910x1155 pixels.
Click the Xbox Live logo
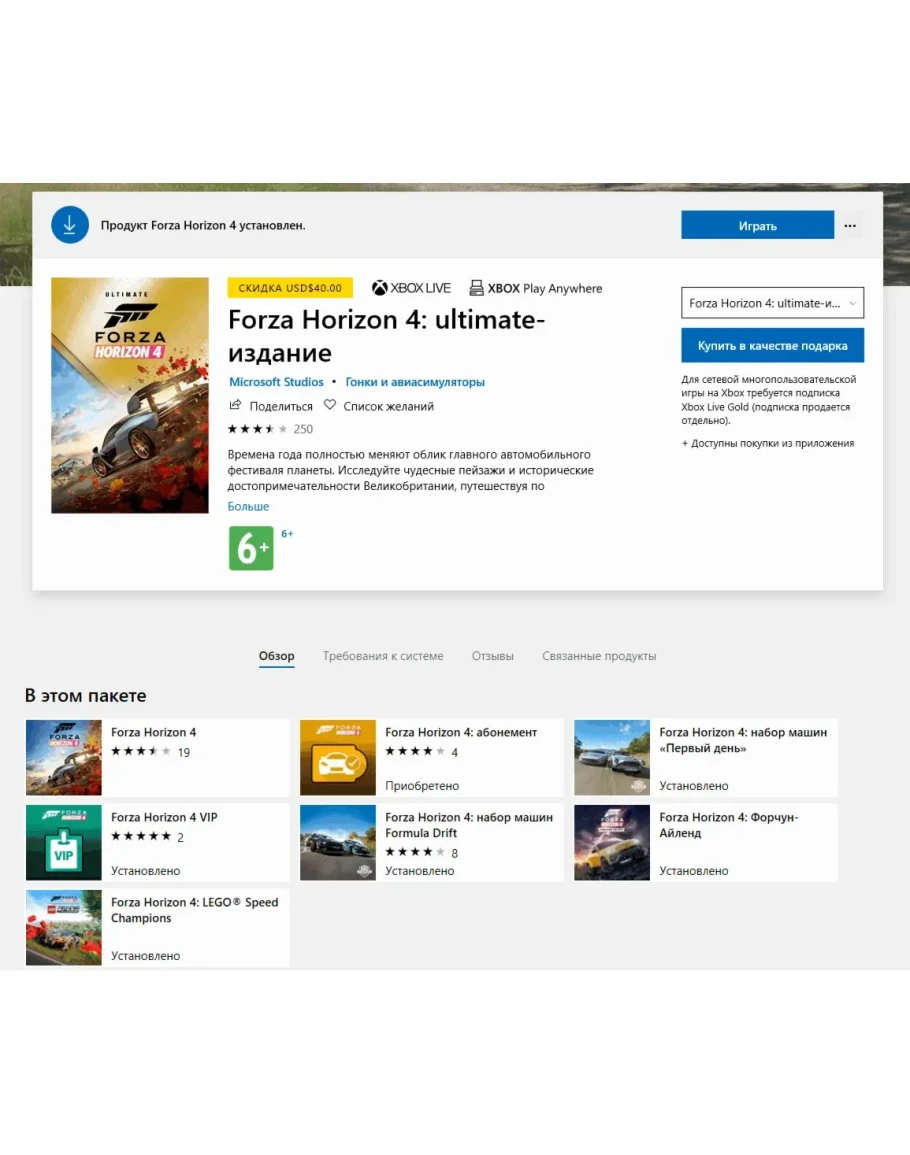point(411,288)
